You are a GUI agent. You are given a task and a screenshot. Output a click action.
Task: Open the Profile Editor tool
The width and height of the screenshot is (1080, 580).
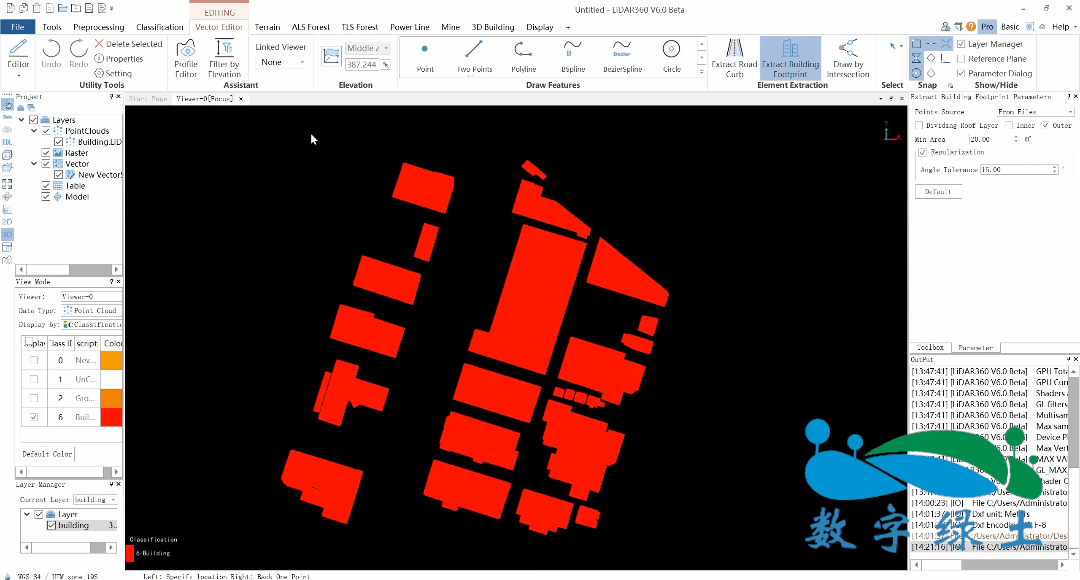(x=186, y=58)
